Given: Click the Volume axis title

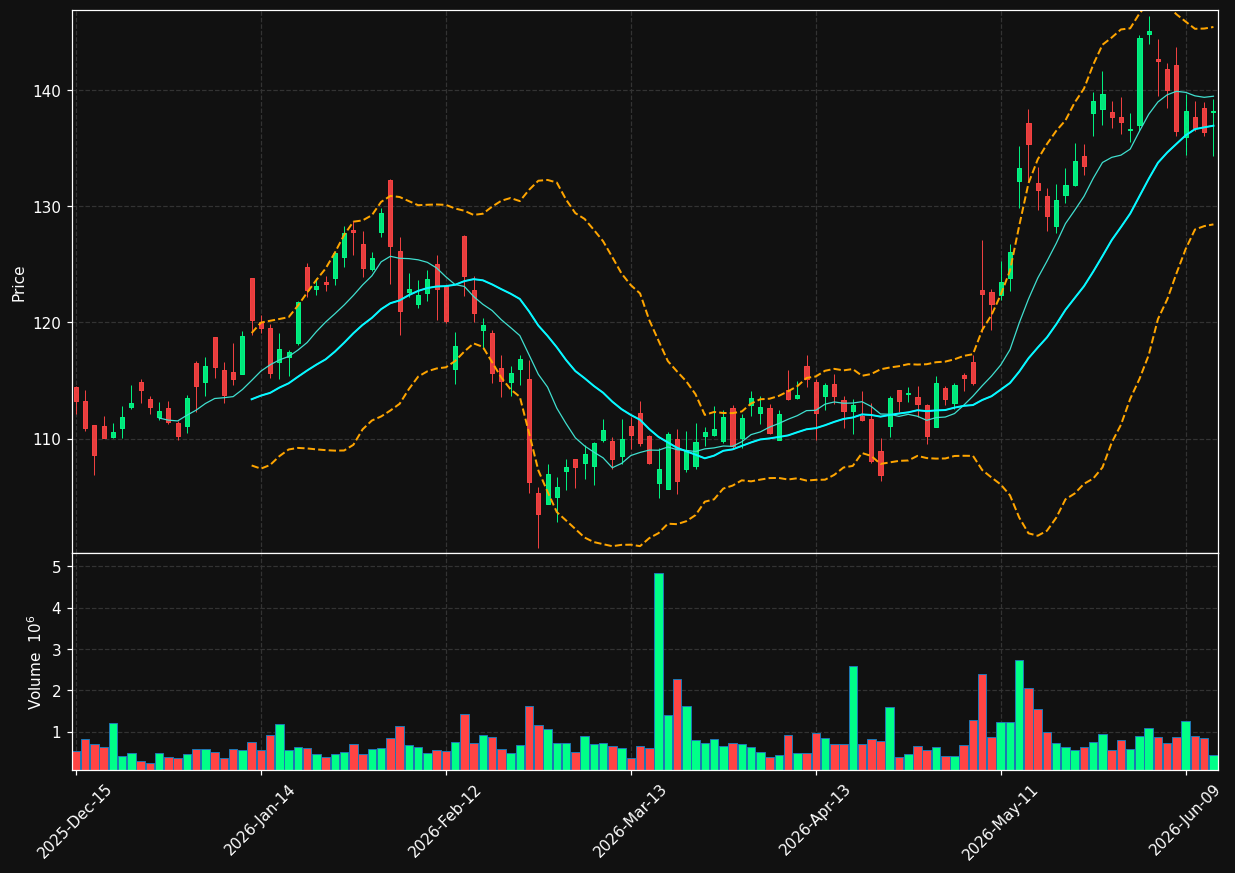Looking at the screenshot, I should point(36,662).
